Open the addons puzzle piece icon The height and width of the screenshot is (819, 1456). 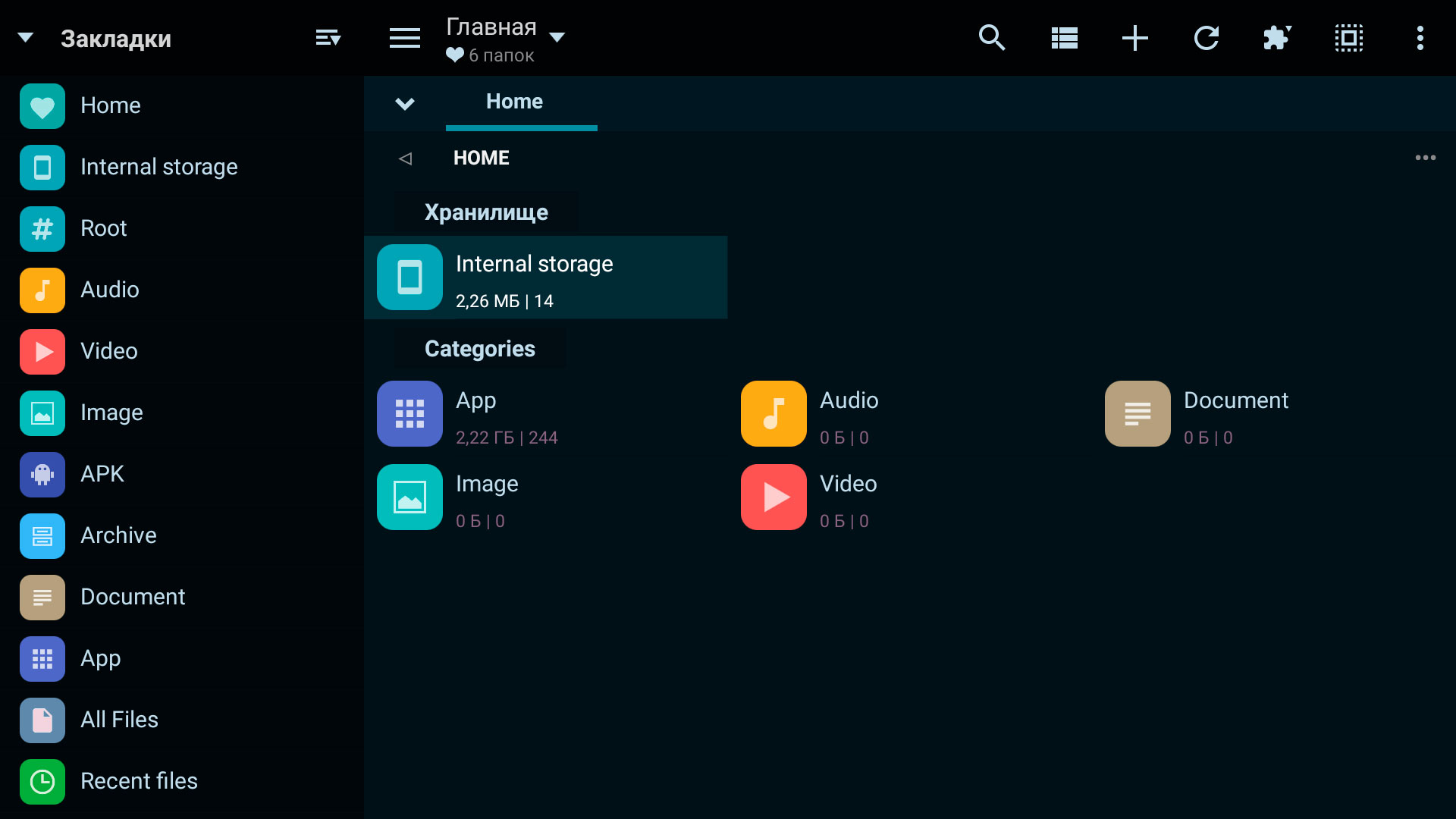point(1277,38)
